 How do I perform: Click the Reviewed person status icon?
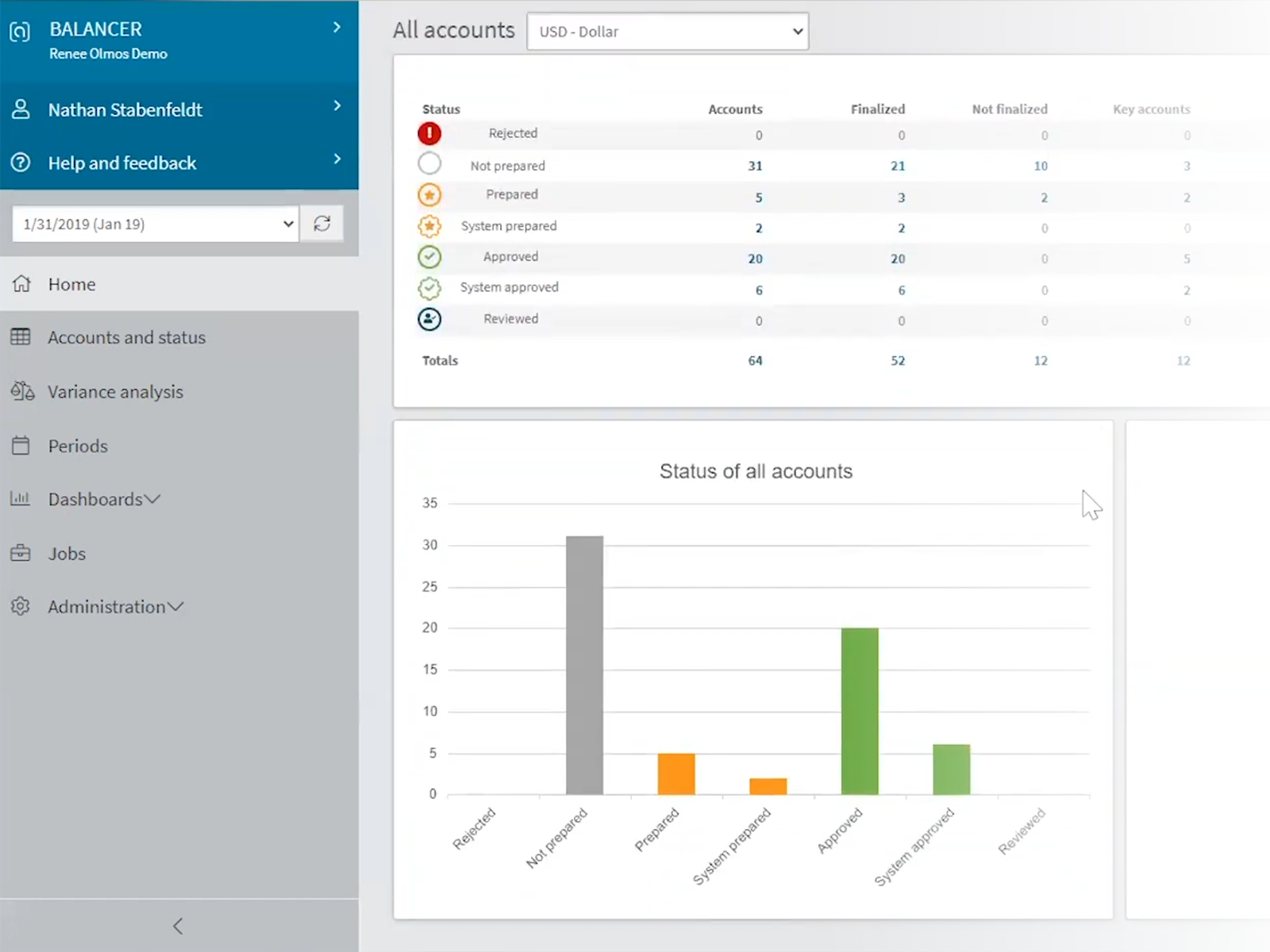(429, 319)
